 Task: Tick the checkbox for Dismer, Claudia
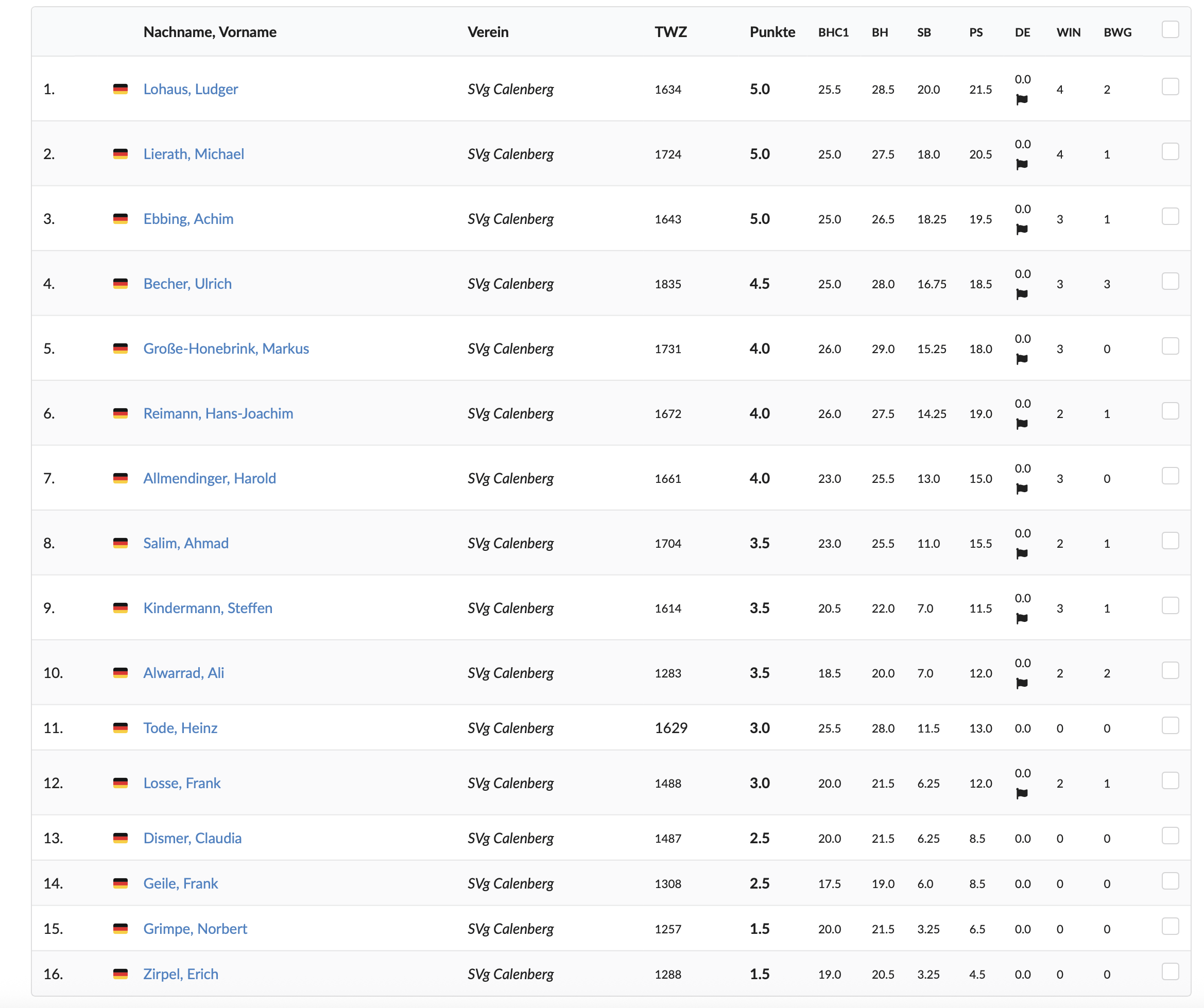point(1170,836)
